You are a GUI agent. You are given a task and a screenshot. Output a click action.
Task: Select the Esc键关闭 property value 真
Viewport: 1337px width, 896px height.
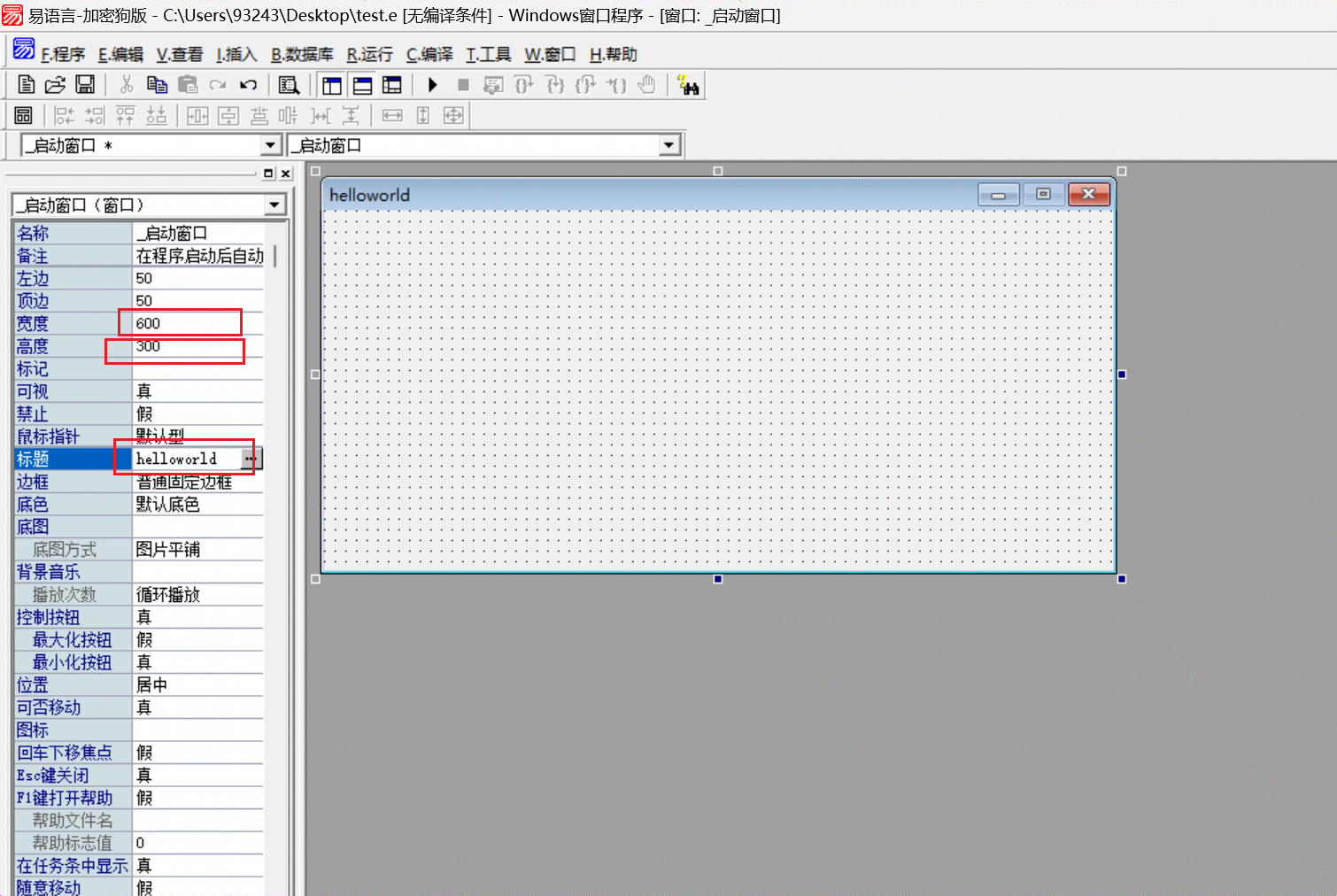click(197, 775)
